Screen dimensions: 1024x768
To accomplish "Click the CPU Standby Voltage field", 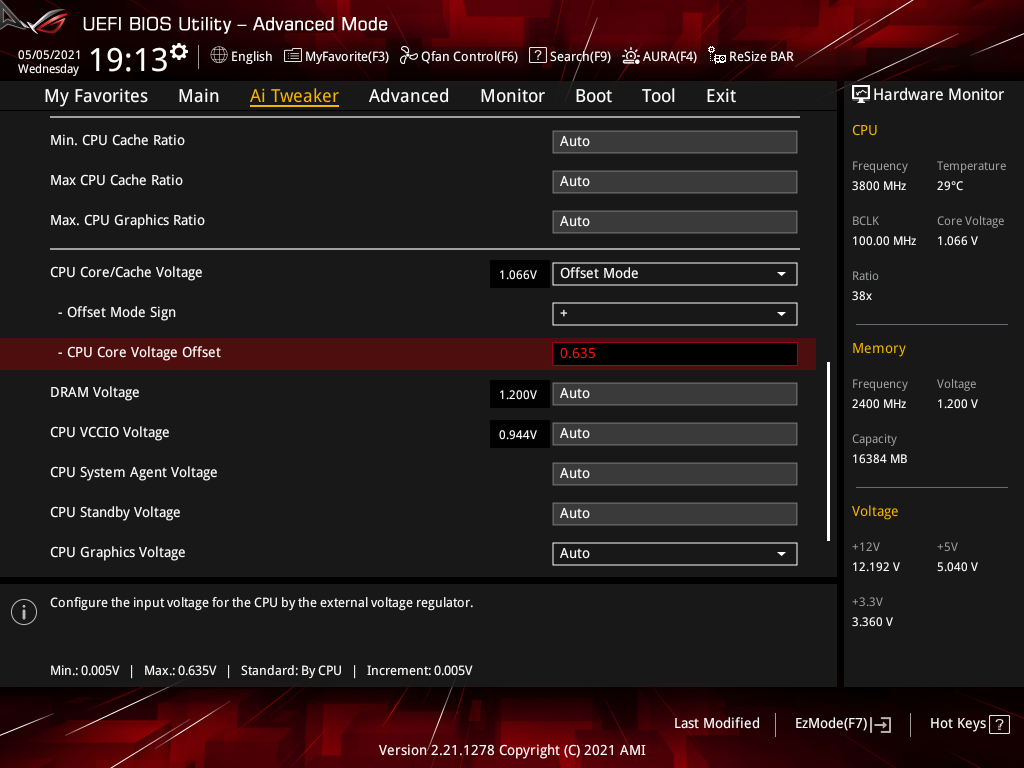I will coord(675,513).
